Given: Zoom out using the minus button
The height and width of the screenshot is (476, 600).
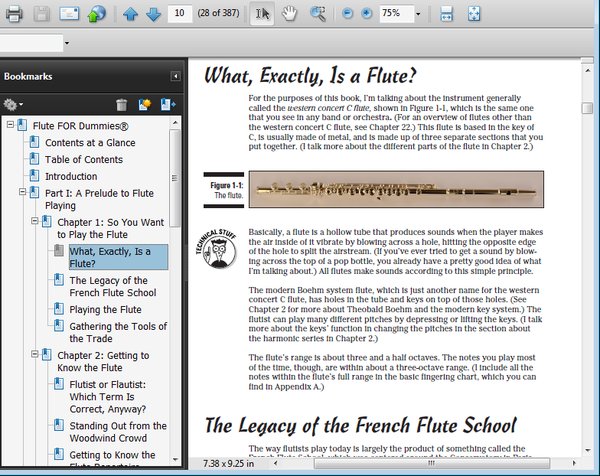Looking at the screenshot, I should pos(347,14).
